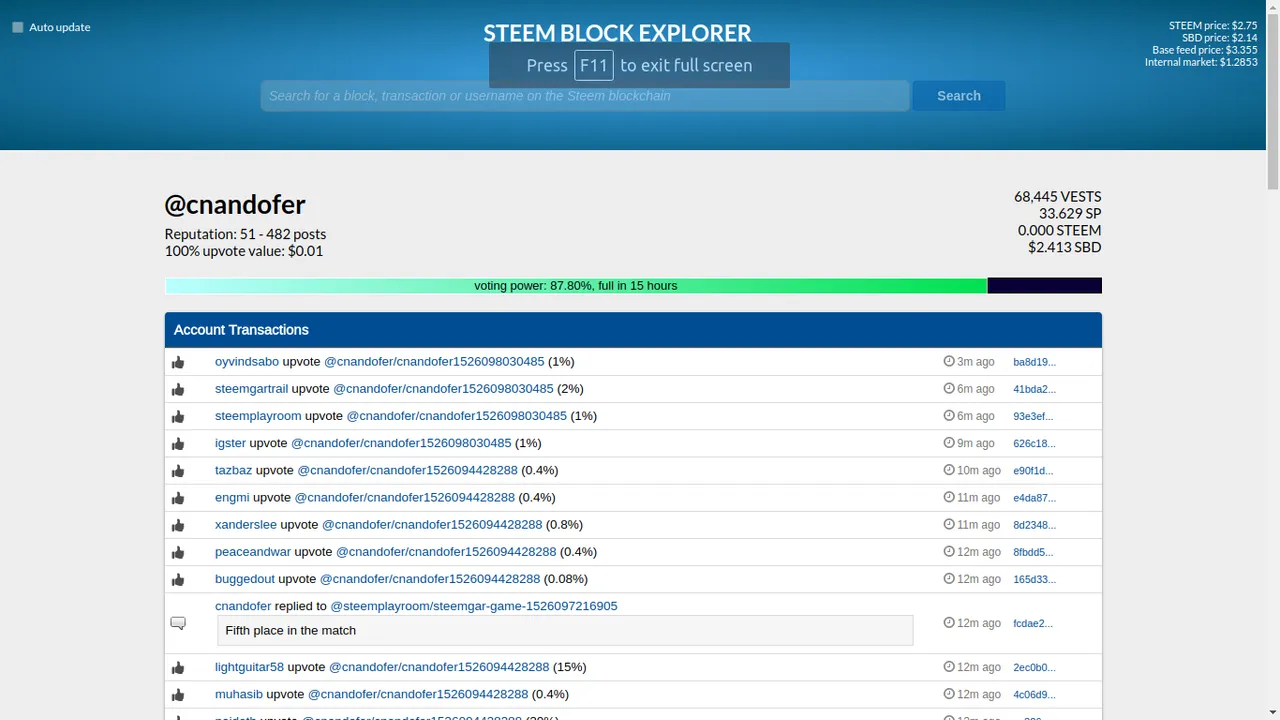Open the engmi account link
1280x720 pixels.
click(232, 497)
